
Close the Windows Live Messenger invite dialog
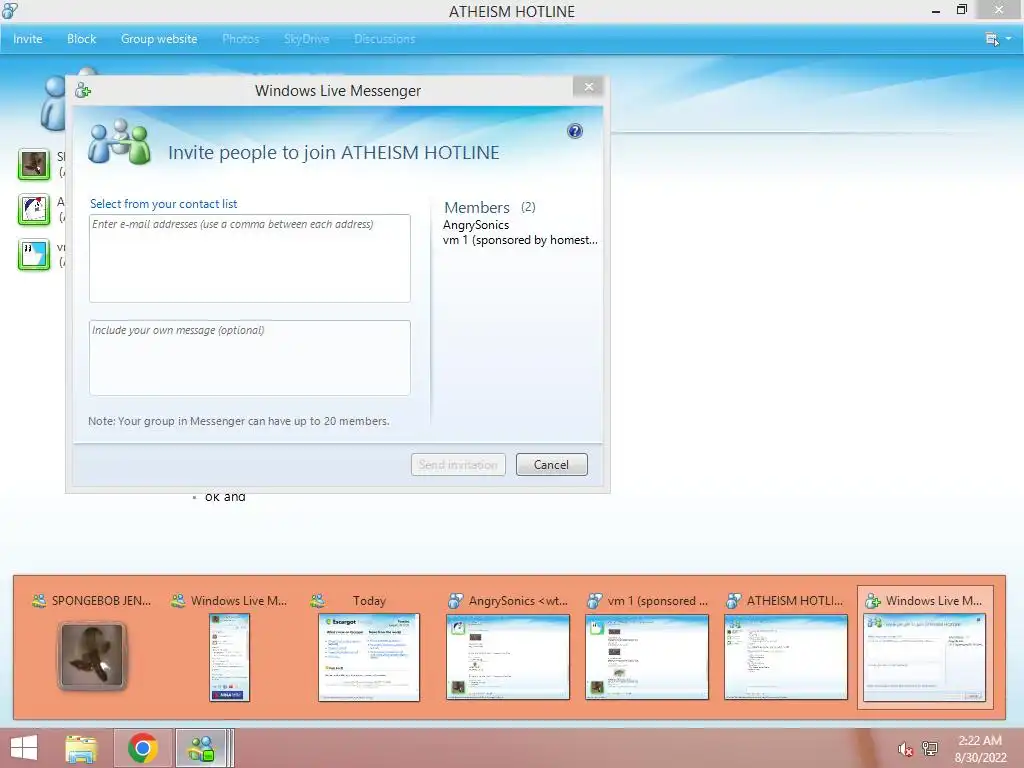[x=588, y=87]
